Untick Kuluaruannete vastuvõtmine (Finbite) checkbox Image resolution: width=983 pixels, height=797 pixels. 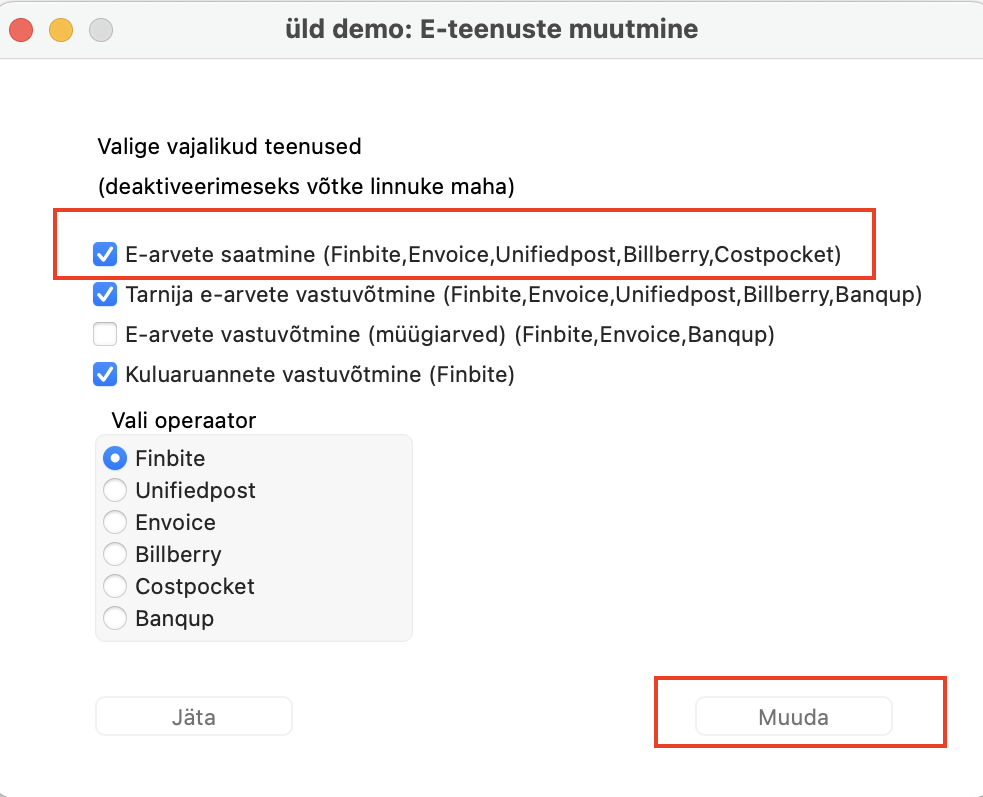coord(105,375)
